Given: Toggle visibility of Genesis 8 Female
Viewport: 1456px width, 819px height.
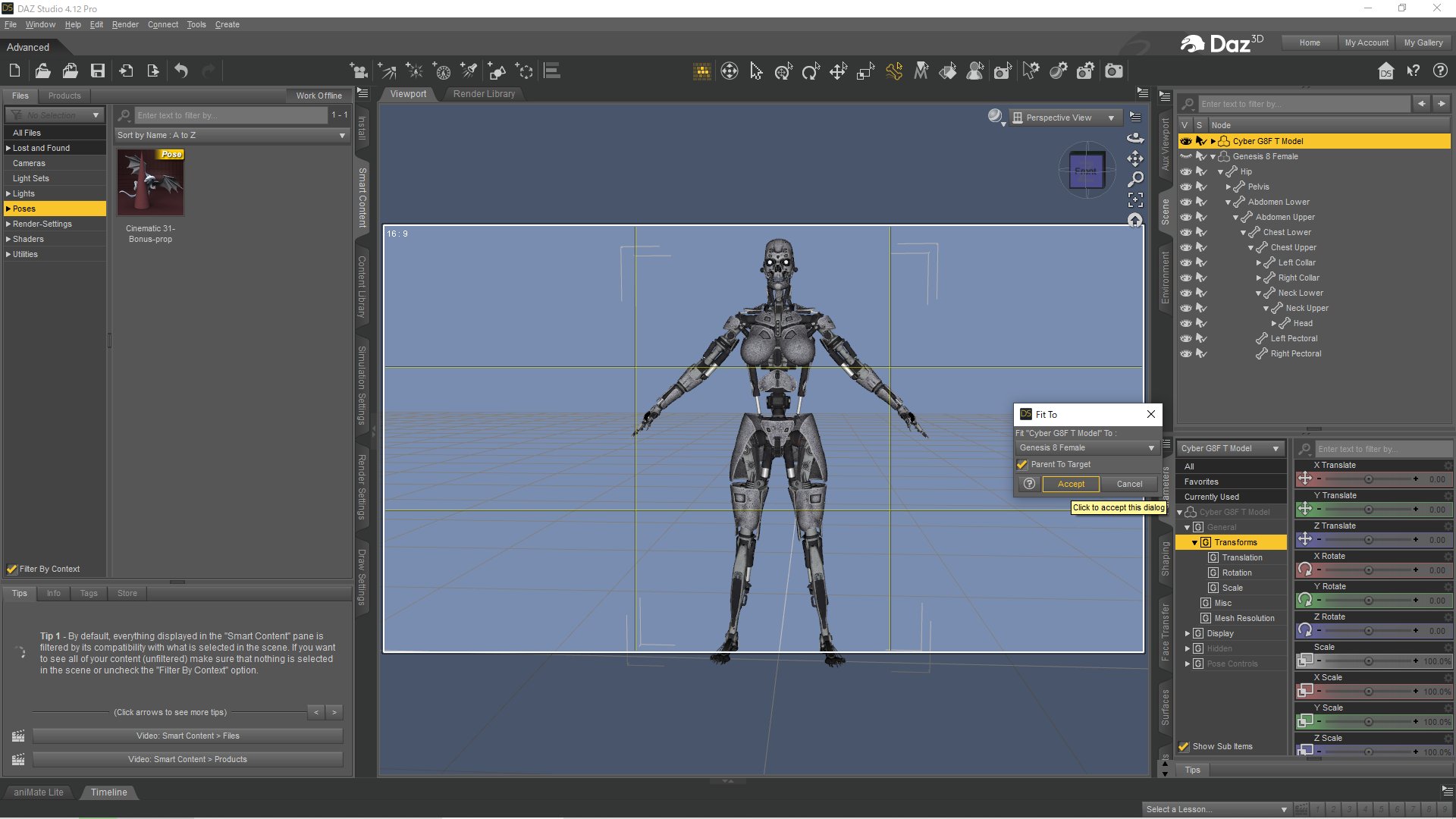Looking at the screenshot, I should [1186, 156].
